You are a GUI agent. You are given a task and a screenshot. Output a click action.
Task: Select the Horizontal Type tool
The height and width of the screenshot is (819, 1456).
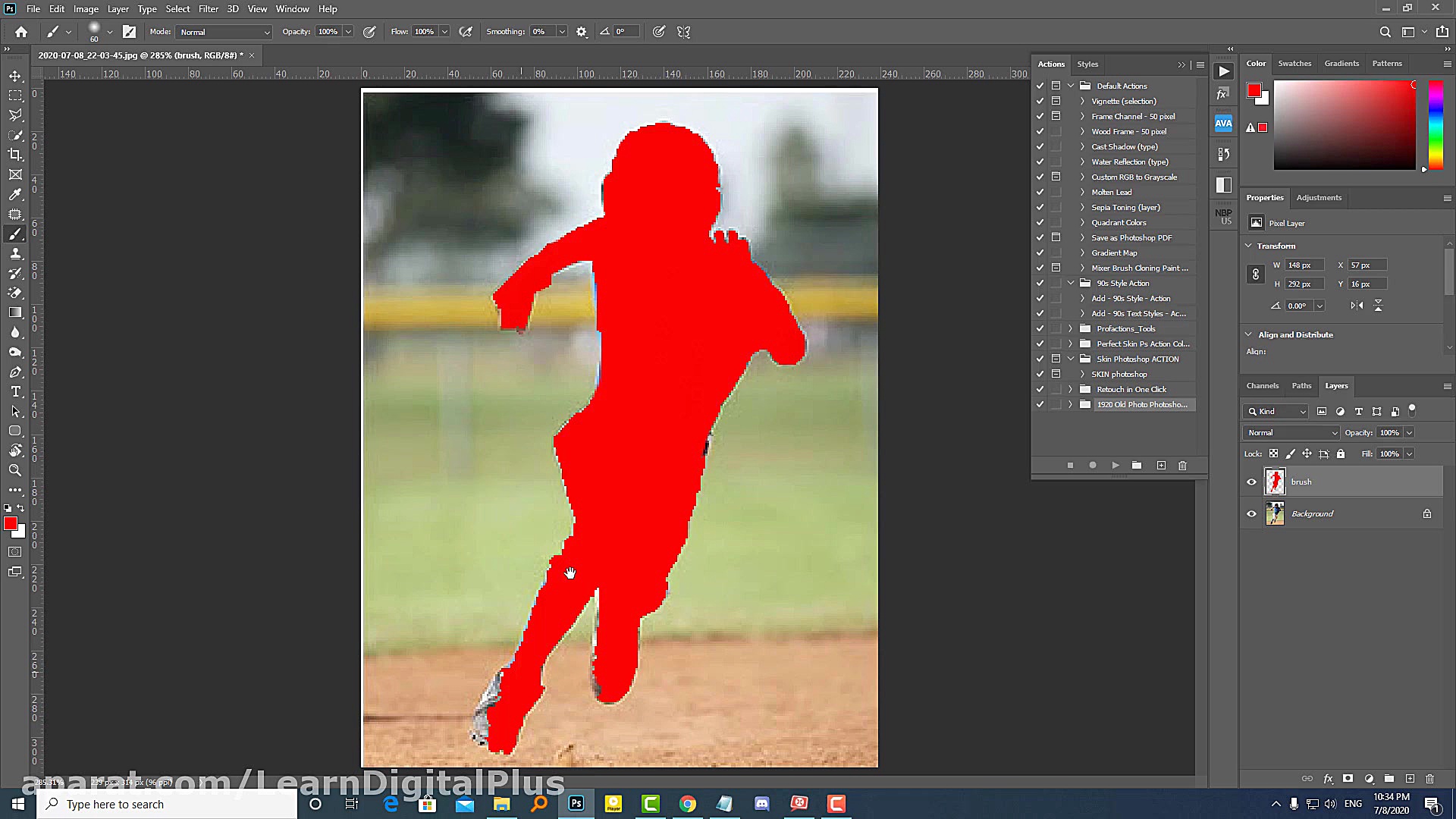point(15,391)
